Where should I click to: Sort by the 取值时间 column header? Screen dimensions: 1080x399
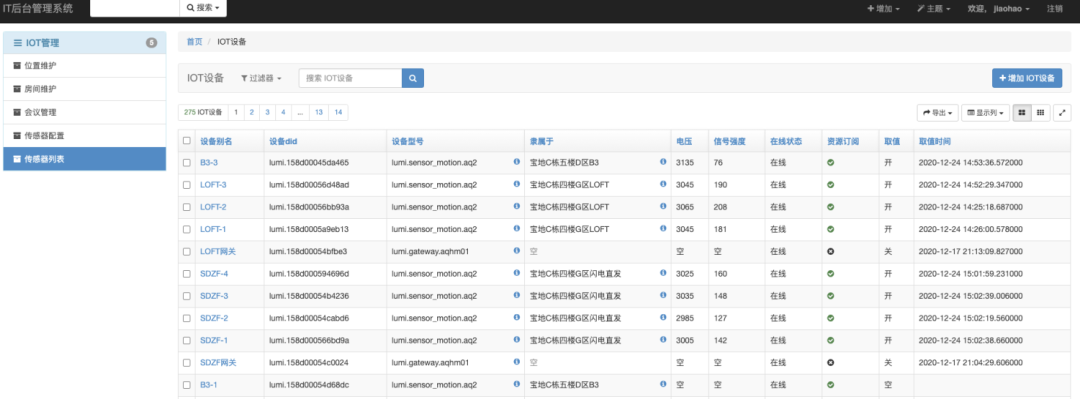point(935,141)
